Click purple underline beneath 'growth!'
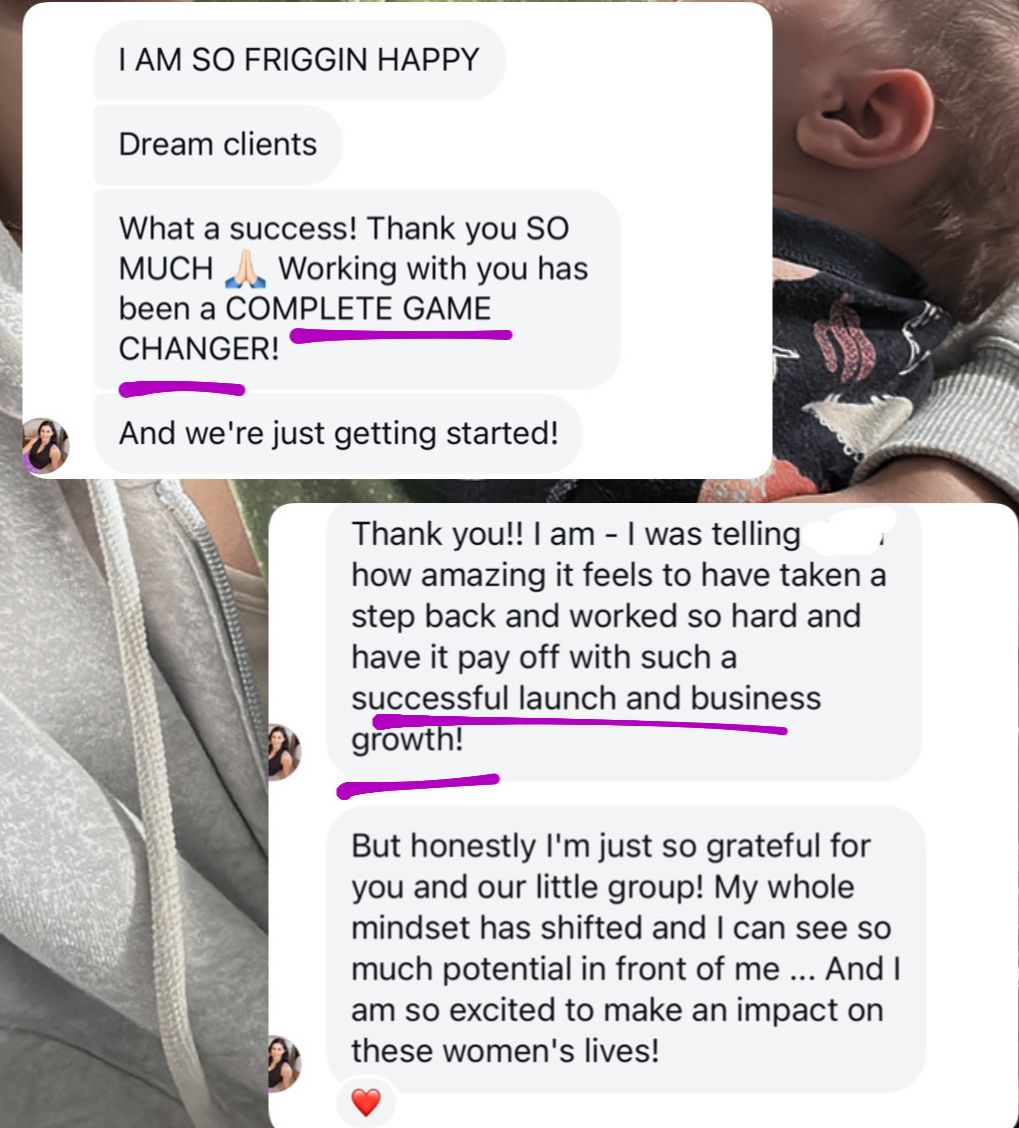 [x=417, y=786]
